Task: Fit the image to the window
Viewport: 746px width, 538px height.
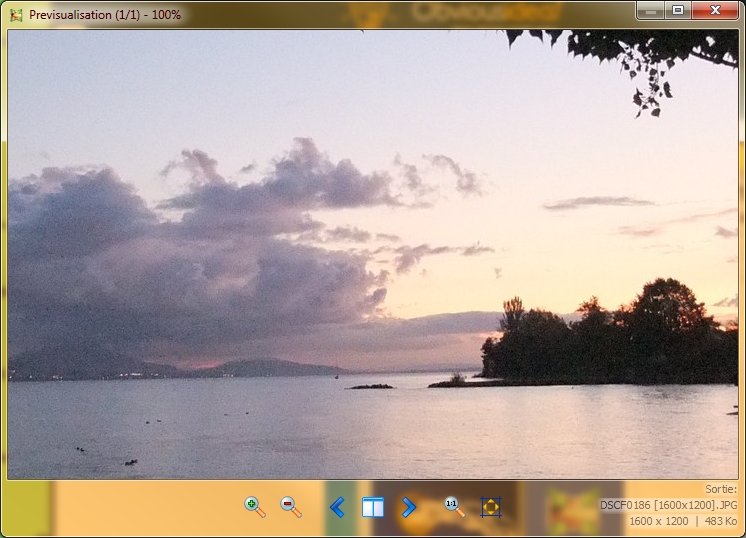Action: pos(490,507)
